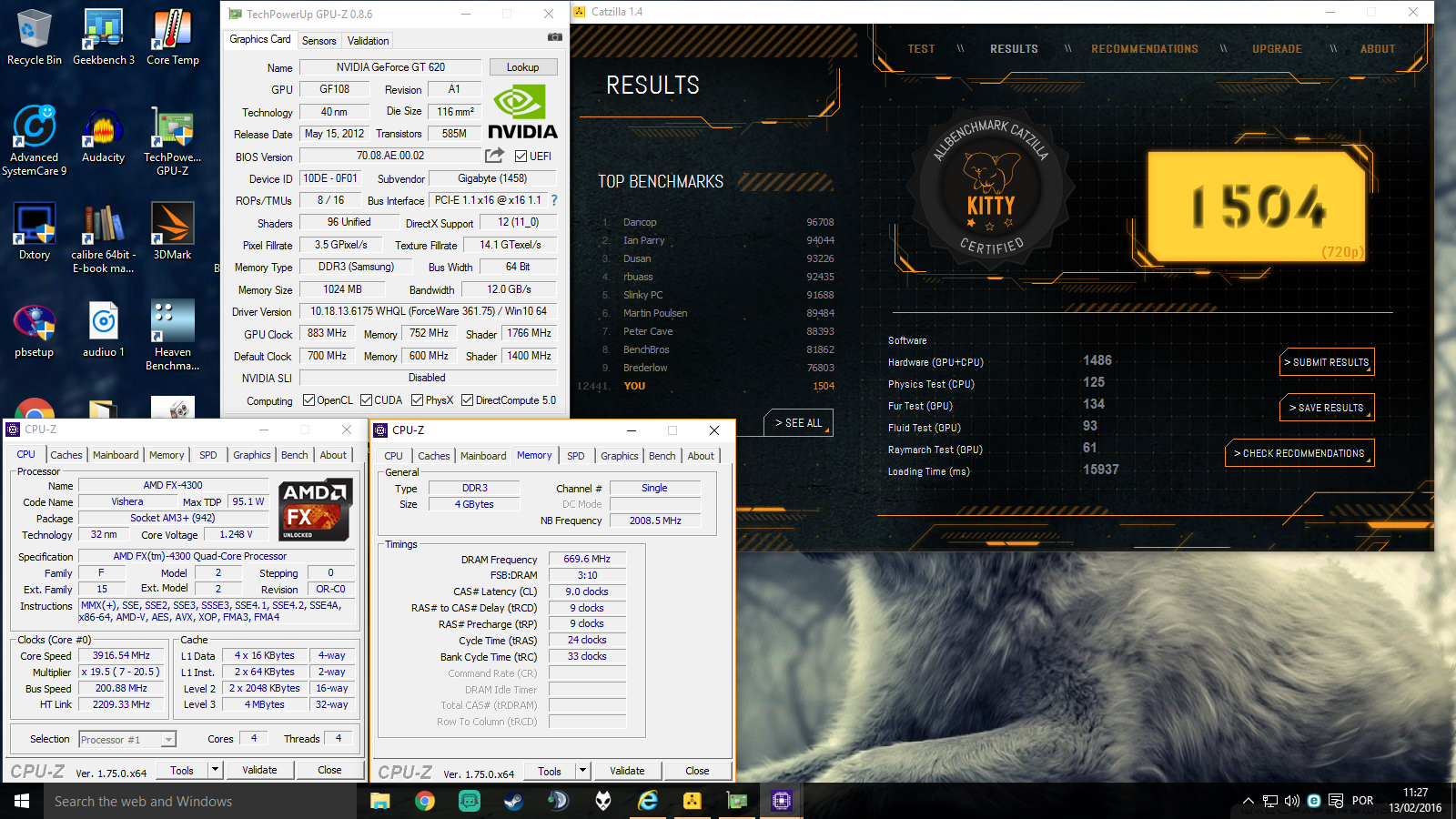
Task: Click the Search the web and Windows box
Action: [x=200, y=801]
